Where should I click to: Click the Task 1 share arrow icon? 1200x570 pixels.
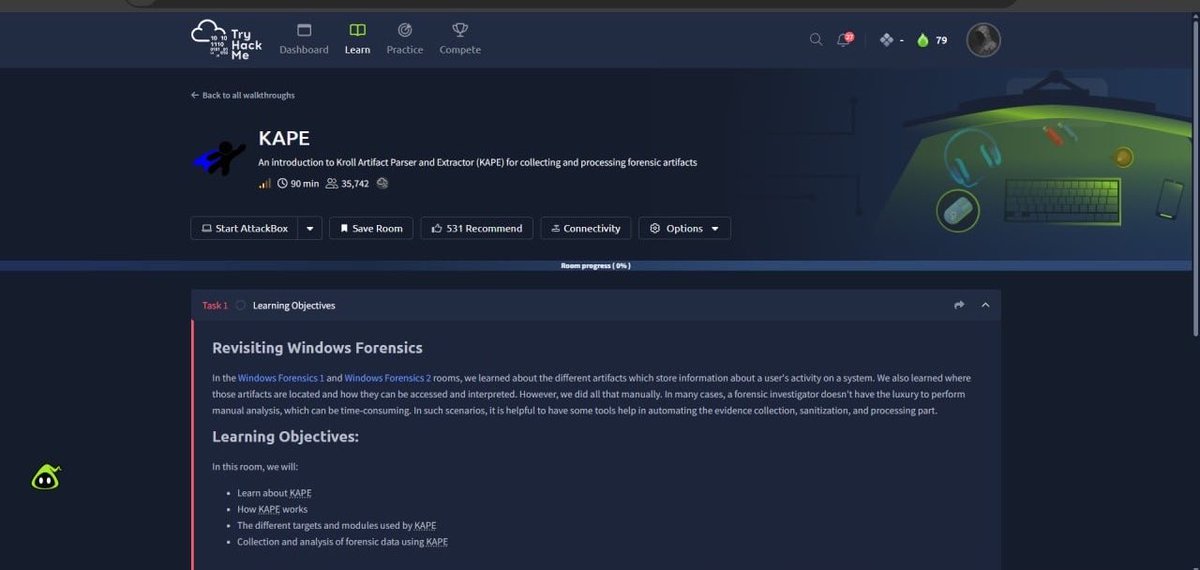click(x=959, y=305)
